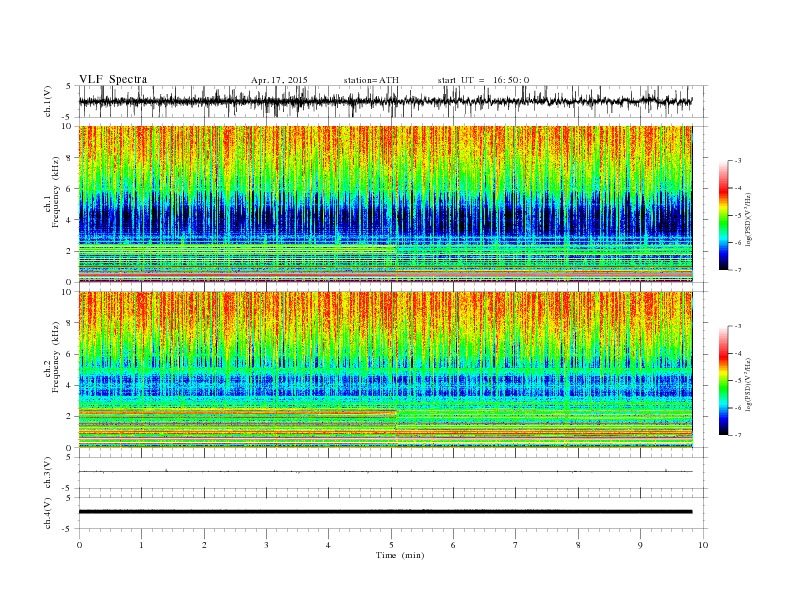Click the "2" kHz tick on ch.1 spectrogram
792x612 pixels.
[x=69, y=251]
